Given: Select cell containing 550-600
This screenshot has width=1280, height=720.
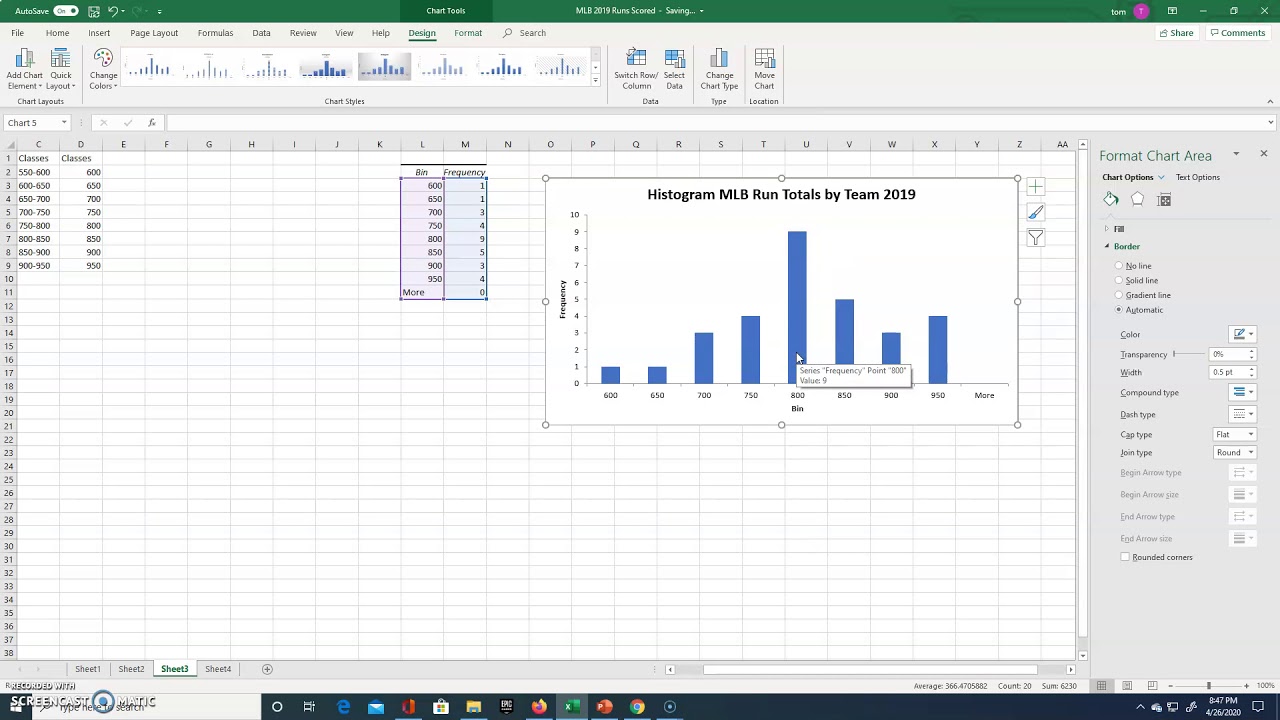Looking at the screenshot, I should [x=38, y=172].
